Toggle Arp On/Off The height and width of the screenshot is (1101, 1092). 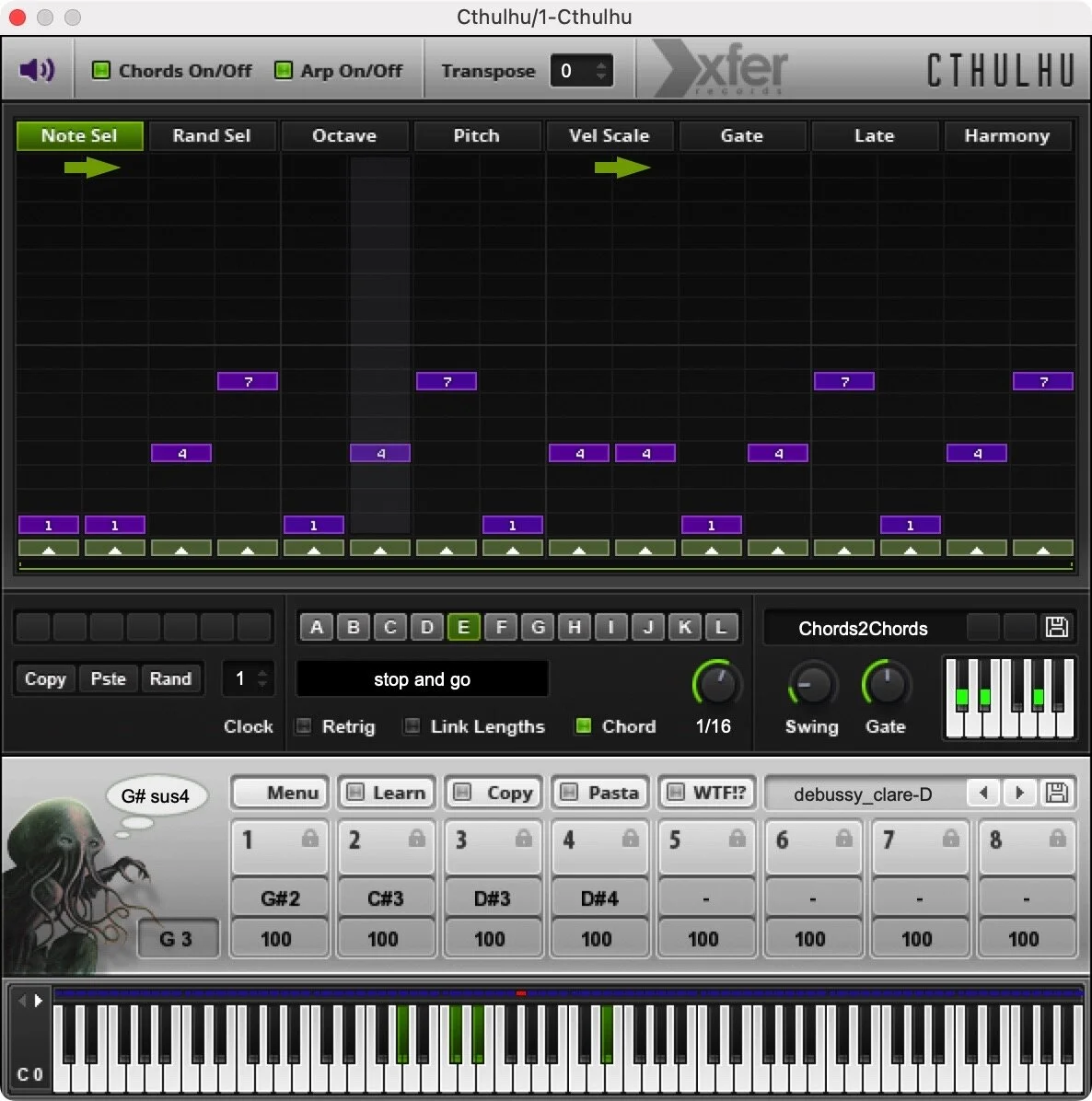click(x=283, y=70)
